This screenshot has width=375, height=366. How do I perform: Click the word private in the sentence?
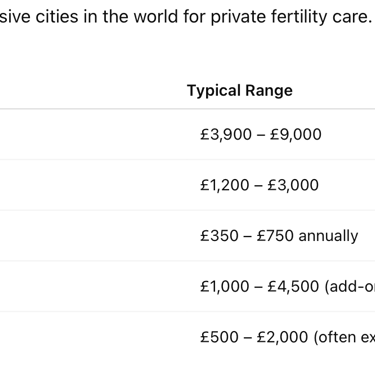click(x=239, y=17)
